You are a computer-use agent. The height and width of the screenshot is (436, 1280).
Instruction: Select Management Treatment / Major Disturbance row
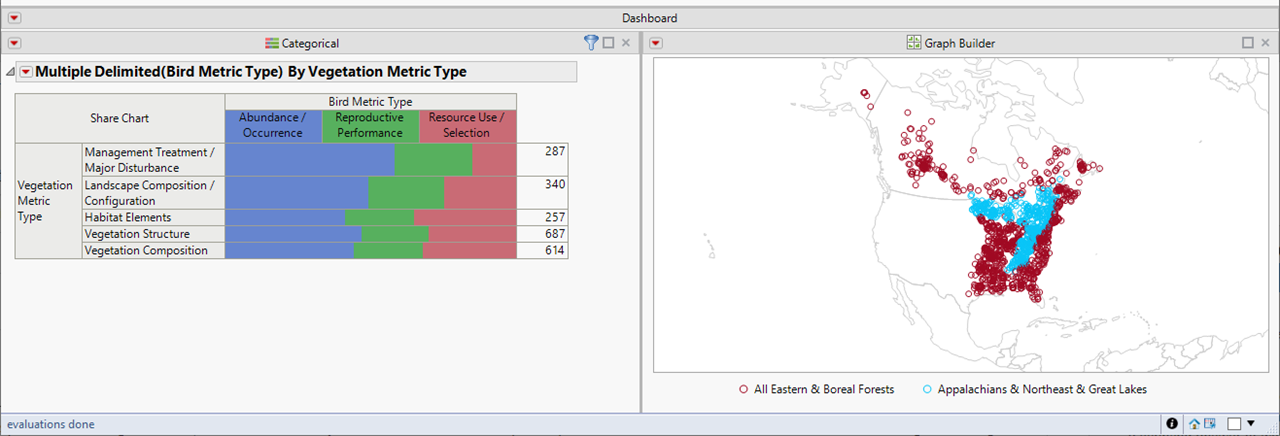click(153, 160)
